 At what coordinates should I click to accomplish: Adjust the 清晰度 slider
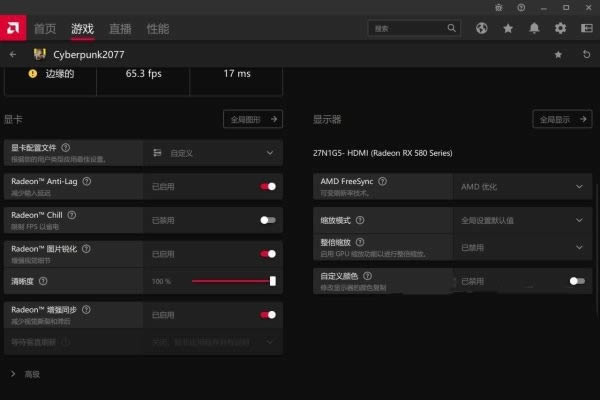(x=234, y=281)
